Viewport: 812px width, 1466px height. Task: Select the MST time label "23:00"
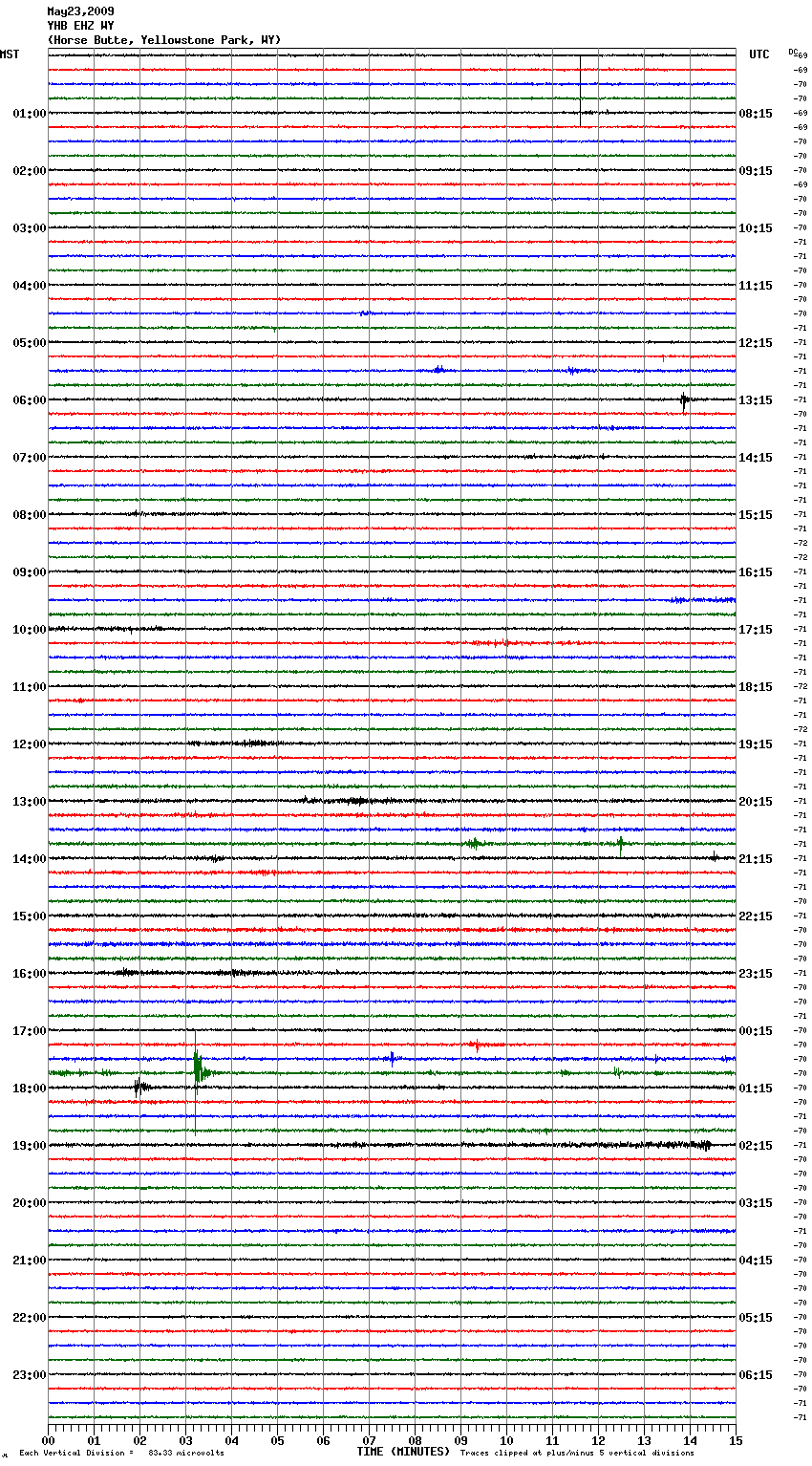[x=30, y=1375]
